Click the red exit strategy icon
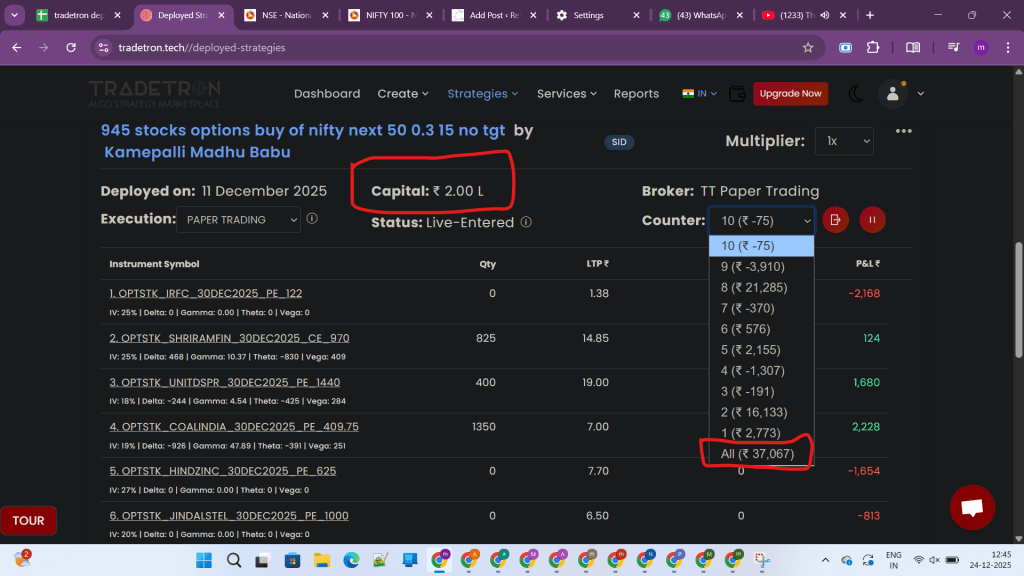Image resolution: width=1024 pixels, height=576 pixels. pyautogui.click(x=836, y=220)
